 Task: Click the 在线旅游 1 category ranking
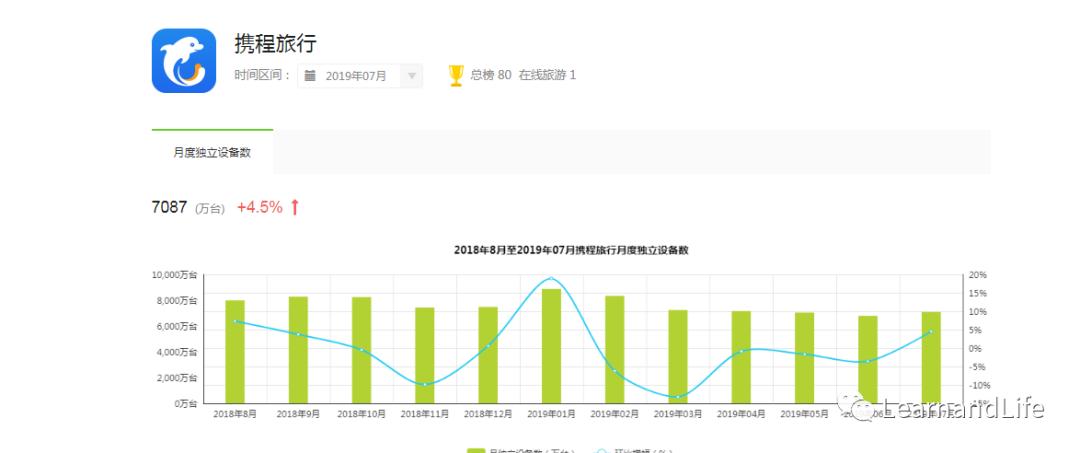(x=547, y=75)
